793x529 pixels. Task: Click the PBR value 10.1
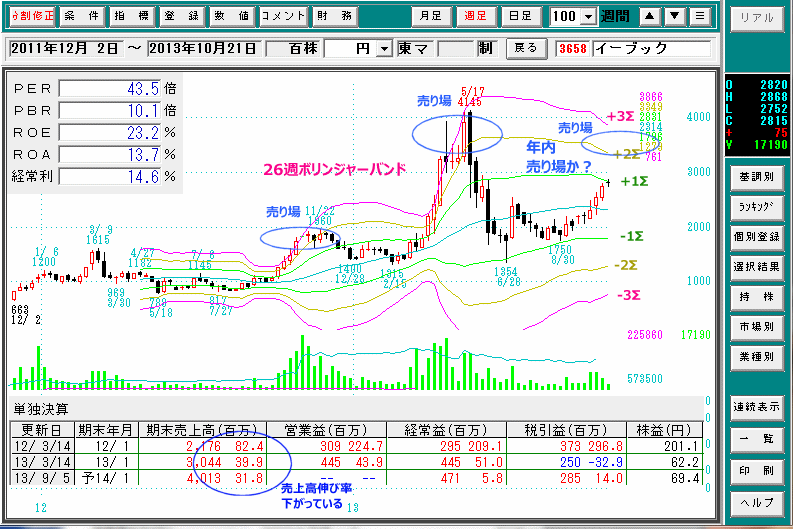click(x=110, y=110)
